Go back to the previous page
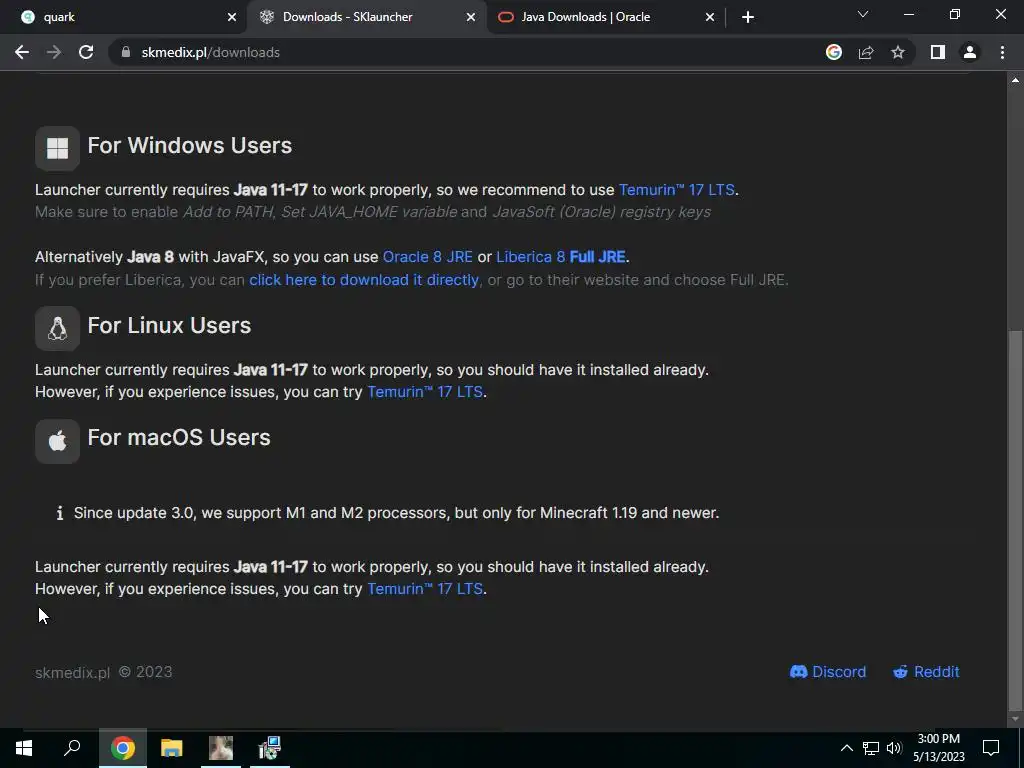Viewport: 1024px width, 768px height. (22, 52)
